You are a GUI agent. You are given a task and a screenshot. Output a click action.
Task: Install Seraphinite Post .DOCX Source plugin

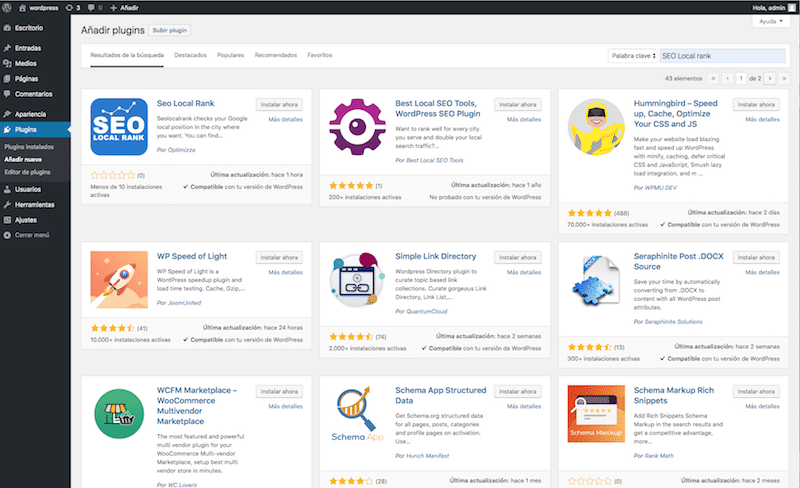click(756, 257)
